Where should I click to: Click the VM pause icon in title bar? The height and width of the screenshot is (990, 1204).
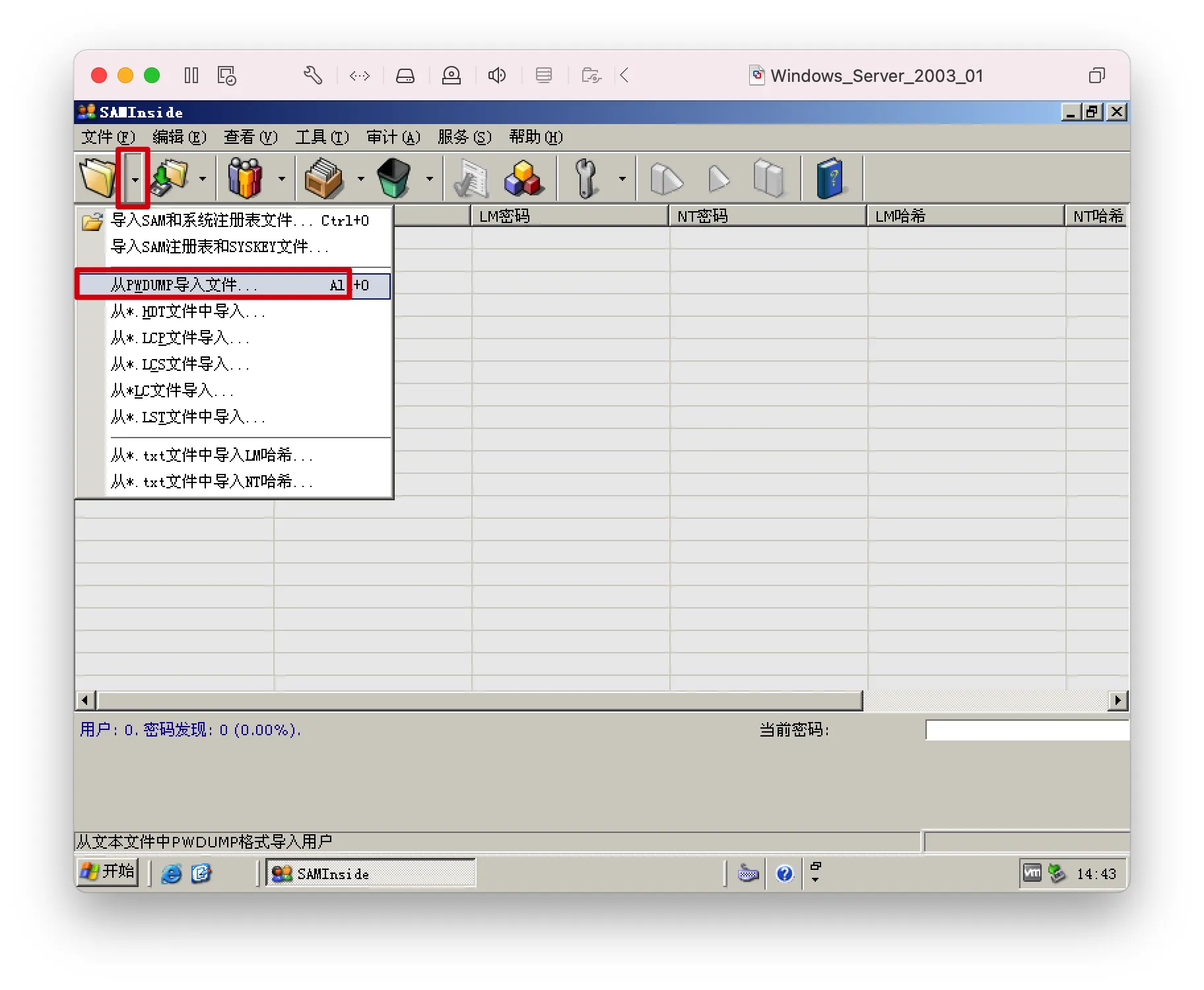pos(191,75)
